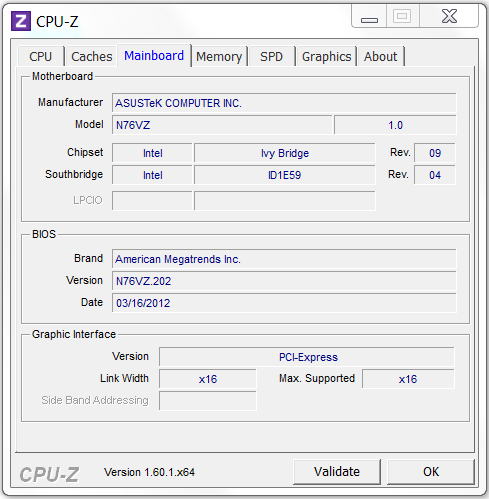The image size is (489, 499).
Task: Click the Southbridge ID1E59 field
Action: (285, 175)
